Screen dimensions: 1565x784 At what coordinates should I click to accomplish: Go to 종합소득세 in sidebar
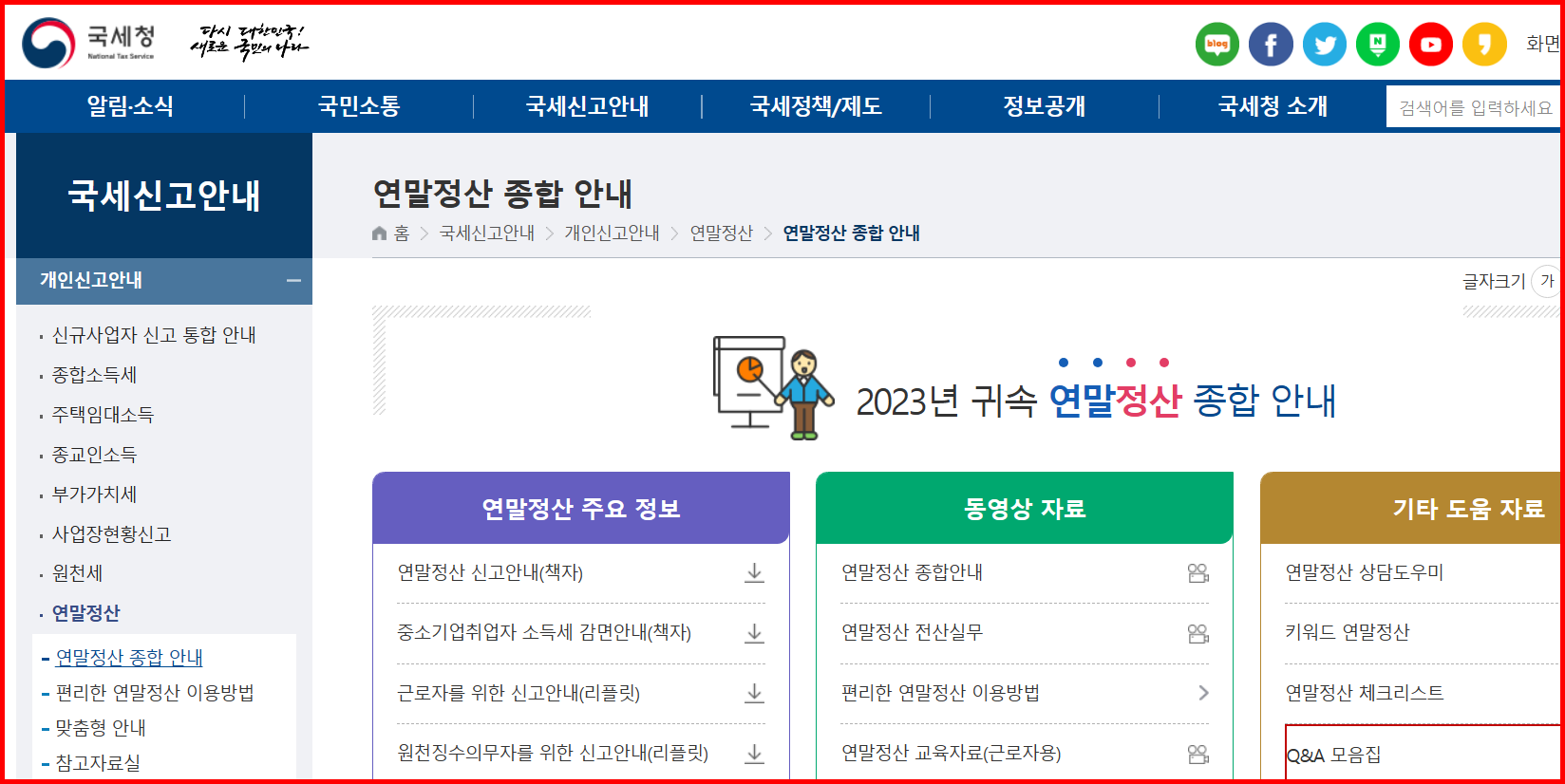point(94,375)
